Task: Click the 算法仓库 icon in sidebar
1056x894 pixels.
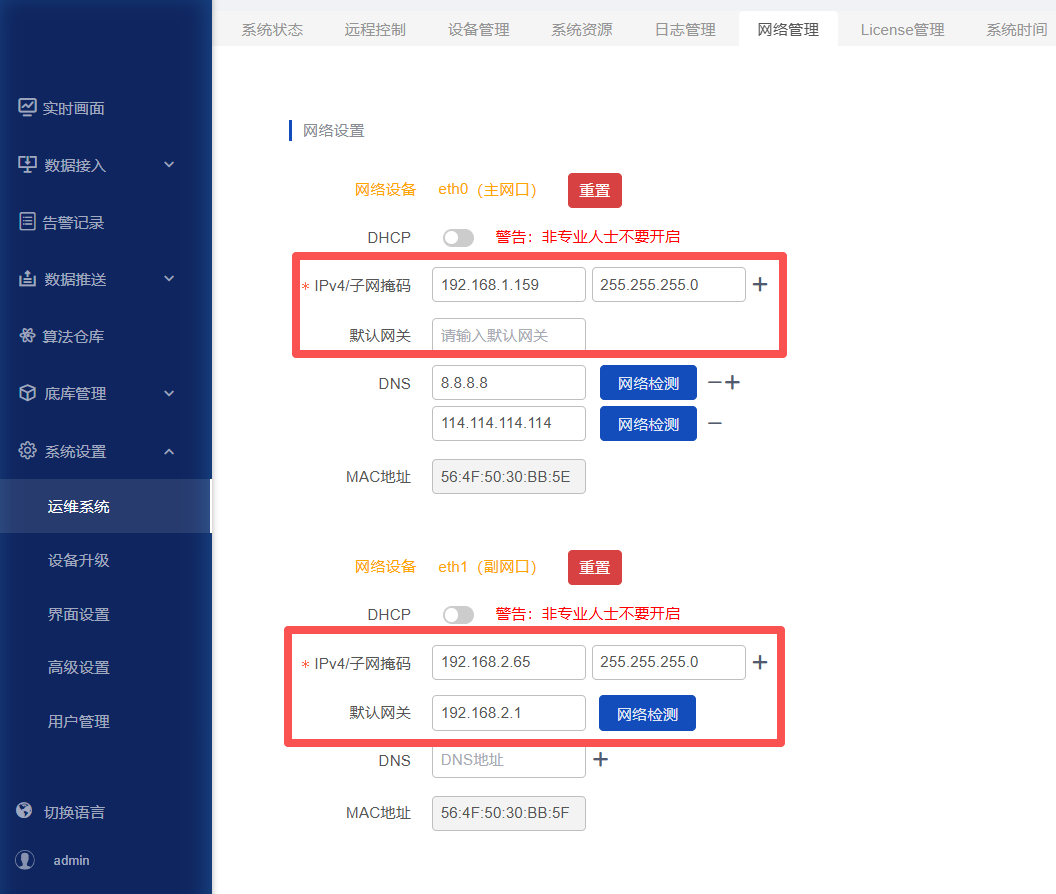Action: tap(27, 336)
